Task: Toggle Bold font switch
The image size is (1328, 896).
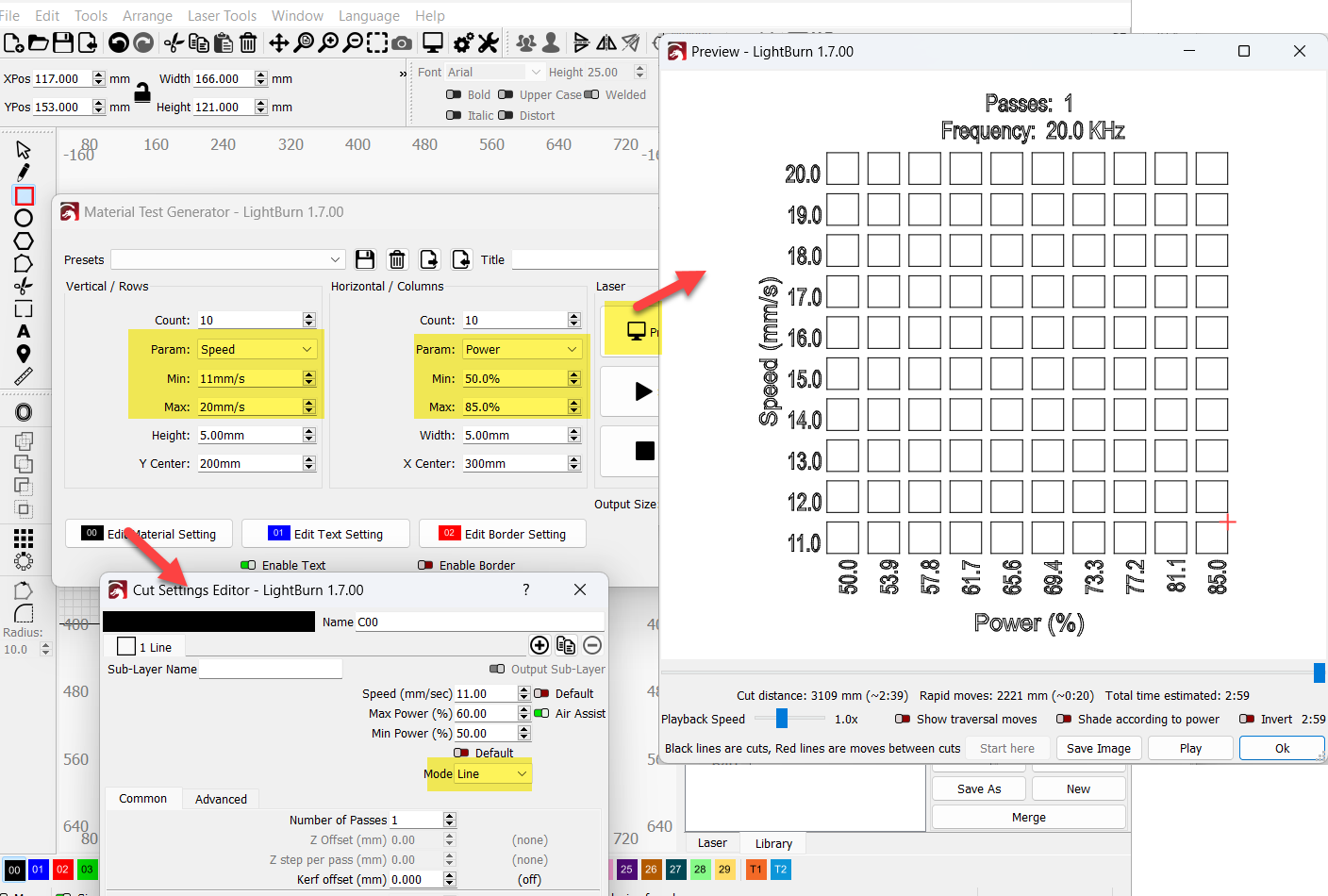Action: [x=454, y=94]
